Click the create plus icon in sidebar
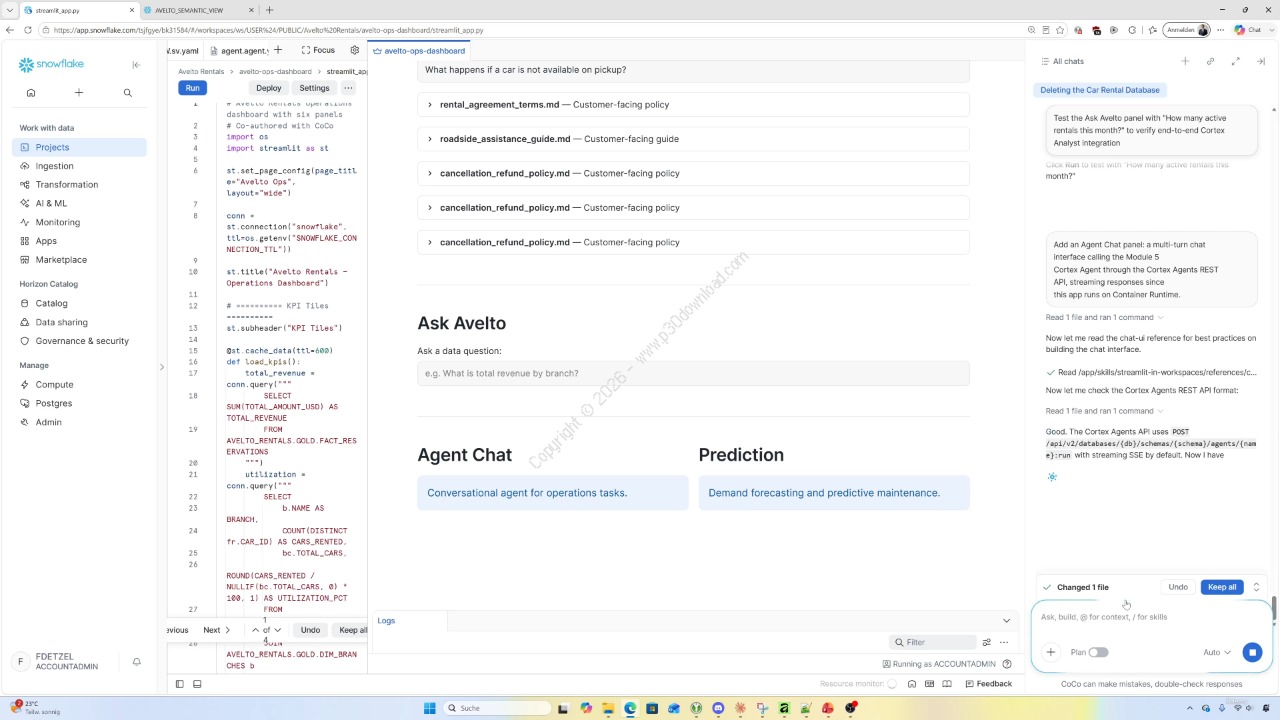The image size is (1280, 720). click(79, 93)
